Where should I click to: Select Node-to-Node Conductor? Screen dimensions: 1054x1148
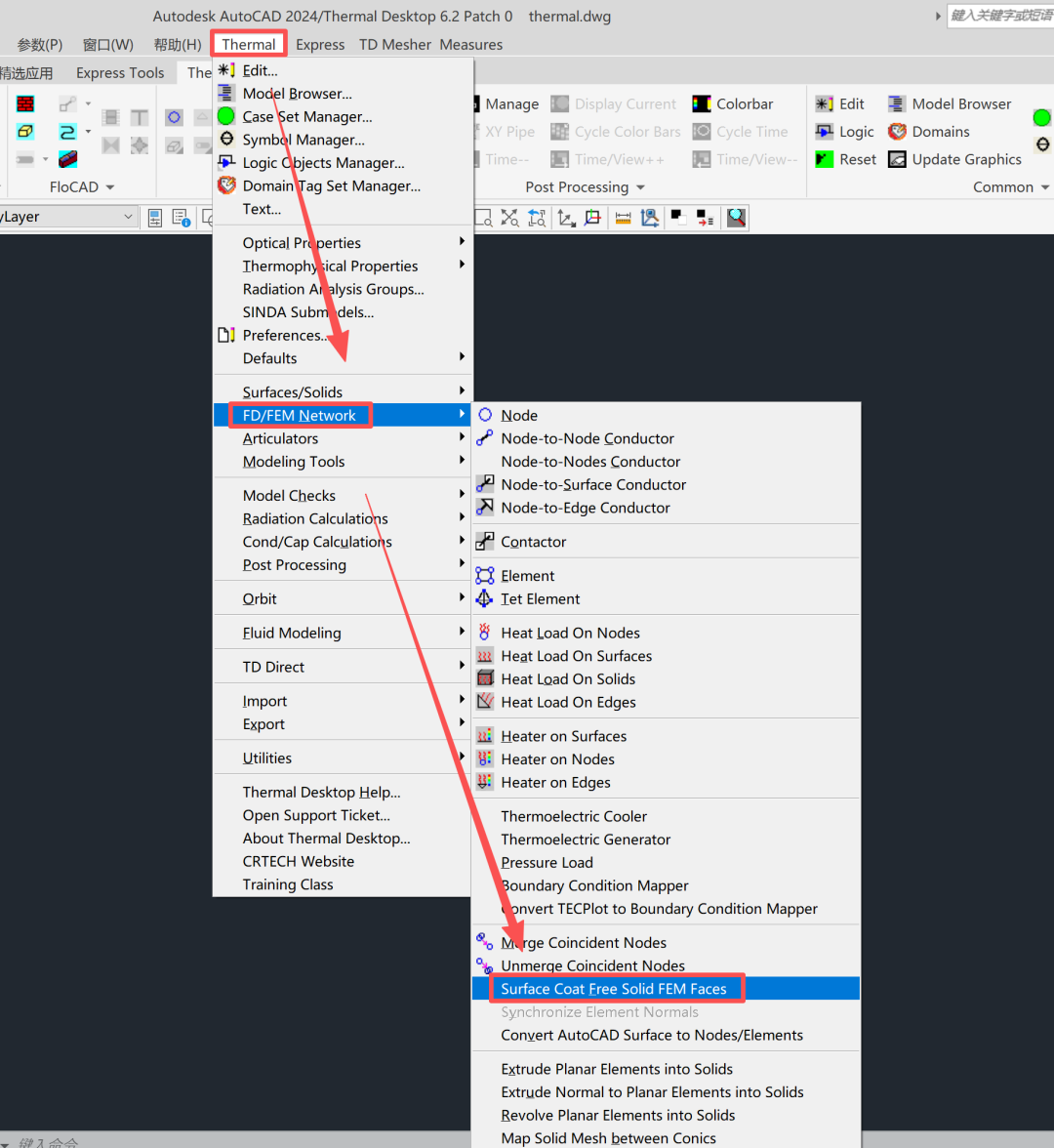(588, 438)
